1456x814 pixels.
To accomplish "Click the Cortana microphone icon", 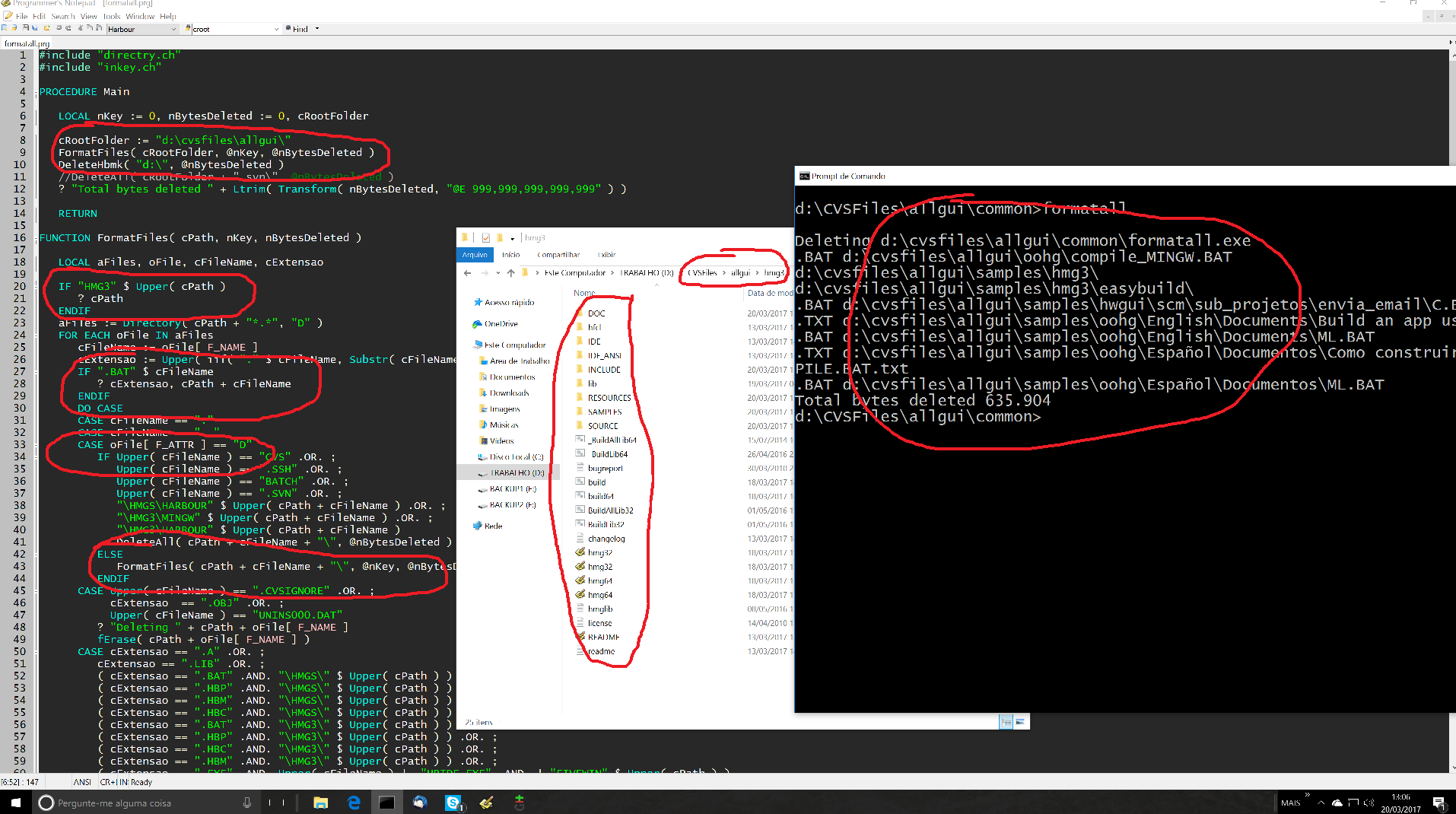I will [247, 803].
